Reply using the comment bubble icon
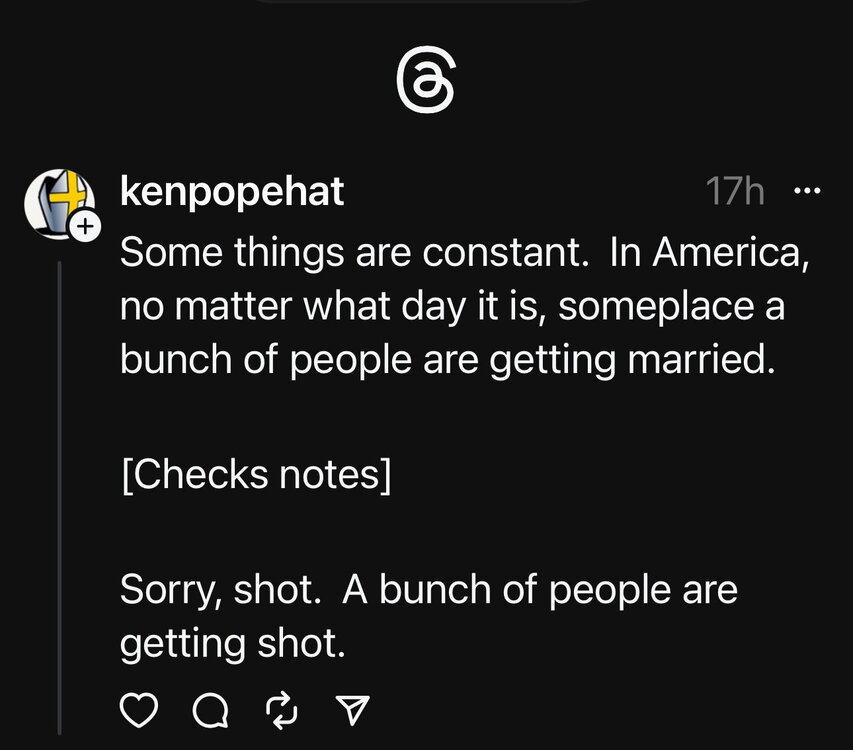Image resolution: width=853 pixels, height=750 pixels. point(209,709)
